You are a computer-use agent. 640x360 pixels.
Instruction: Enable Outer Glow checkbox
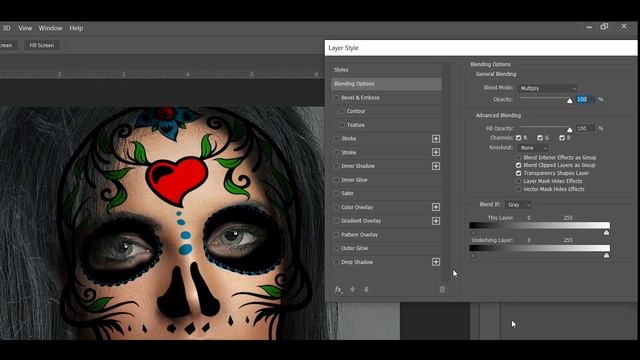click(336, 248)
